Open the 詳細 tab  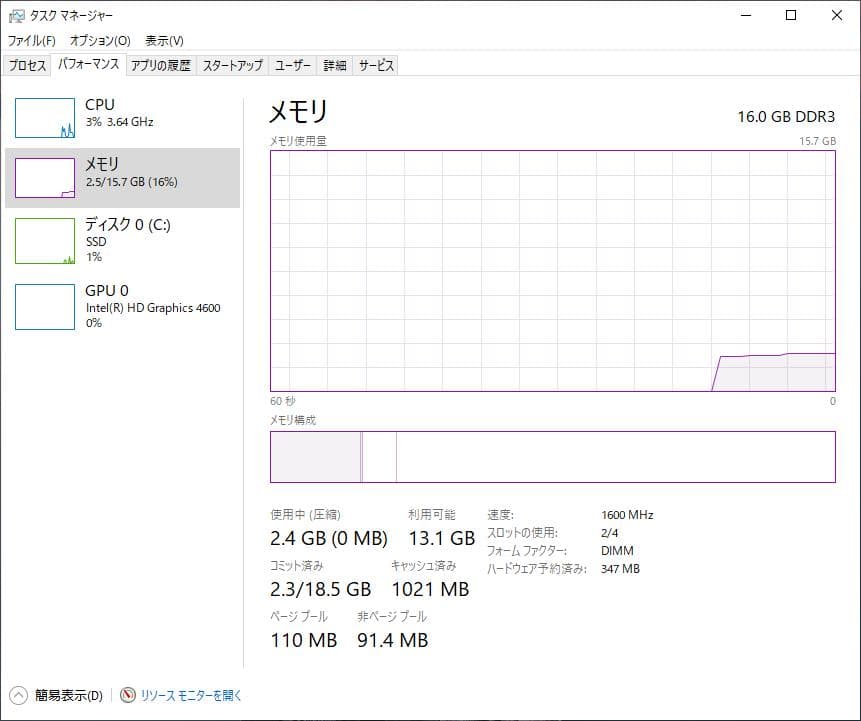click(334, 64)
